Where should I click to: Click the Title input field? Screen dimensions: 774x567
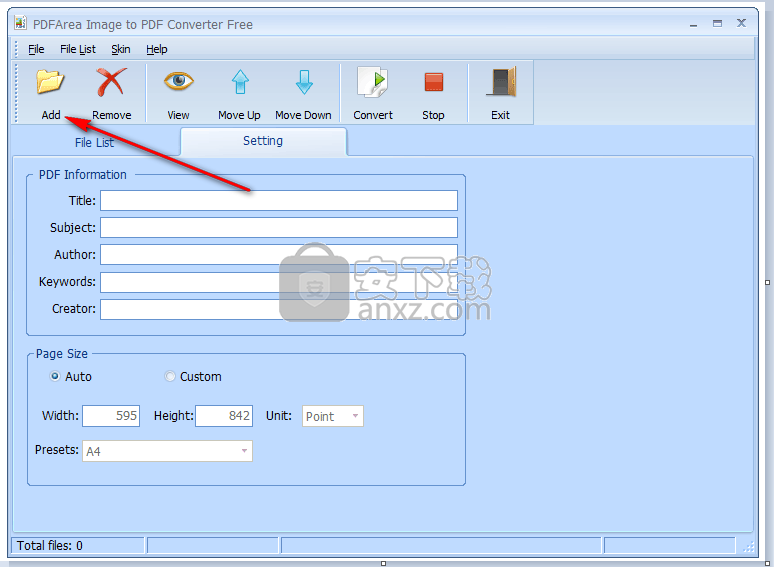(279, 200)
